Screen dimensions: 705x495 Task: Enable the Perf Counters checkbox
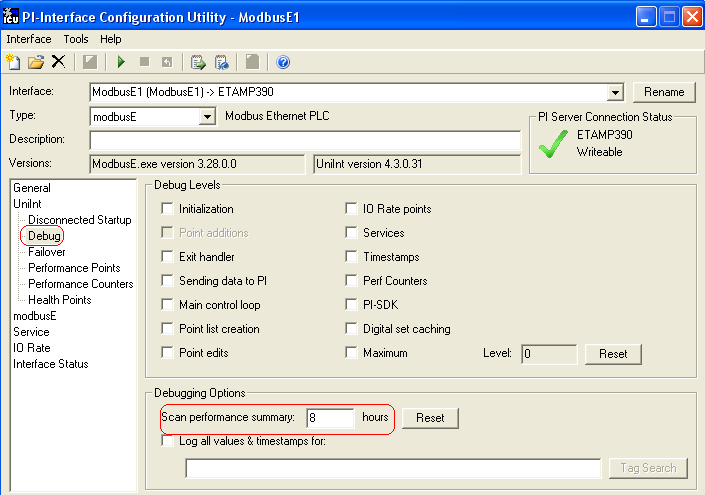tap(351, 281)
